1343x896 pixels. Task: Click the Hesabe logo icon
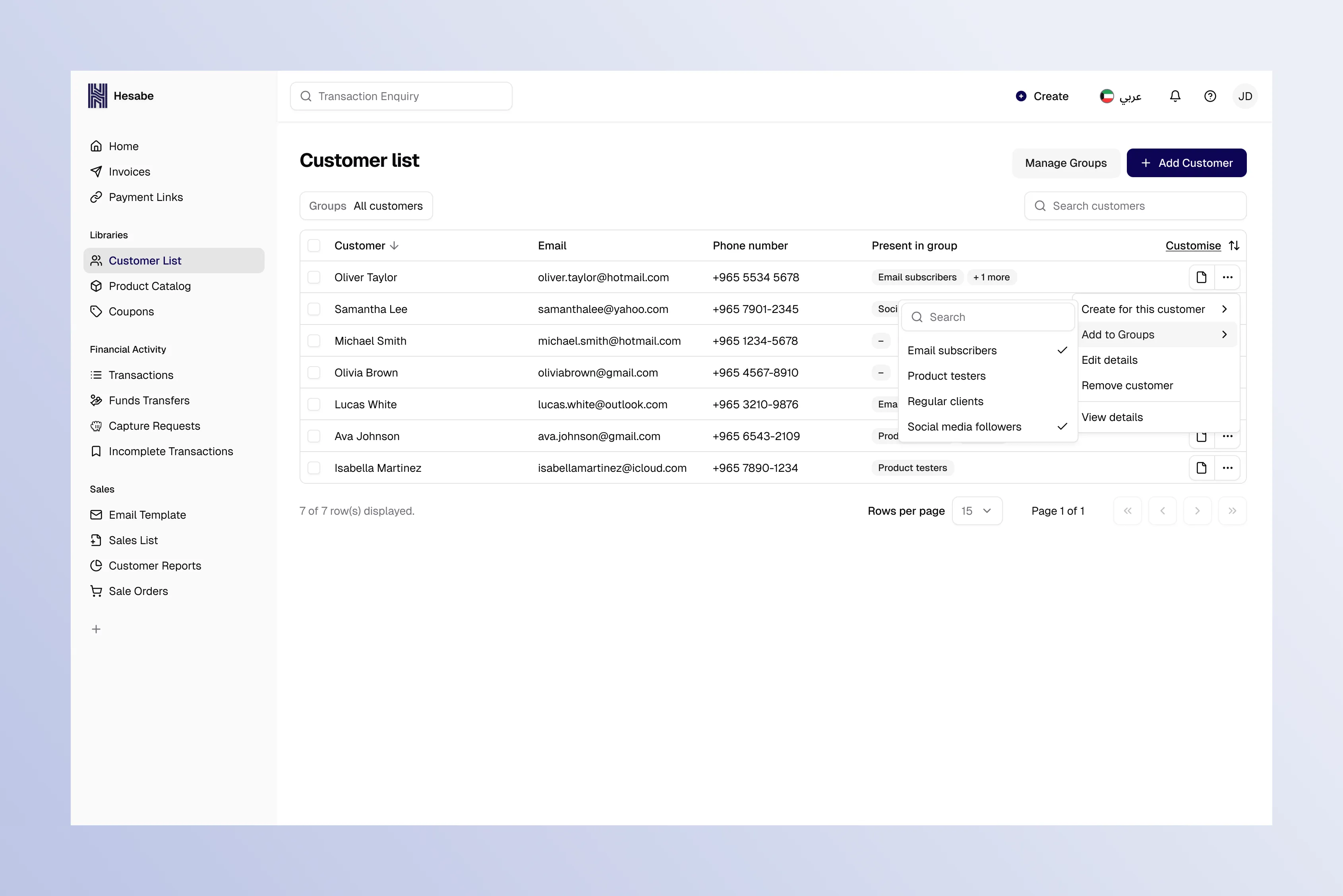coord(97,95)
